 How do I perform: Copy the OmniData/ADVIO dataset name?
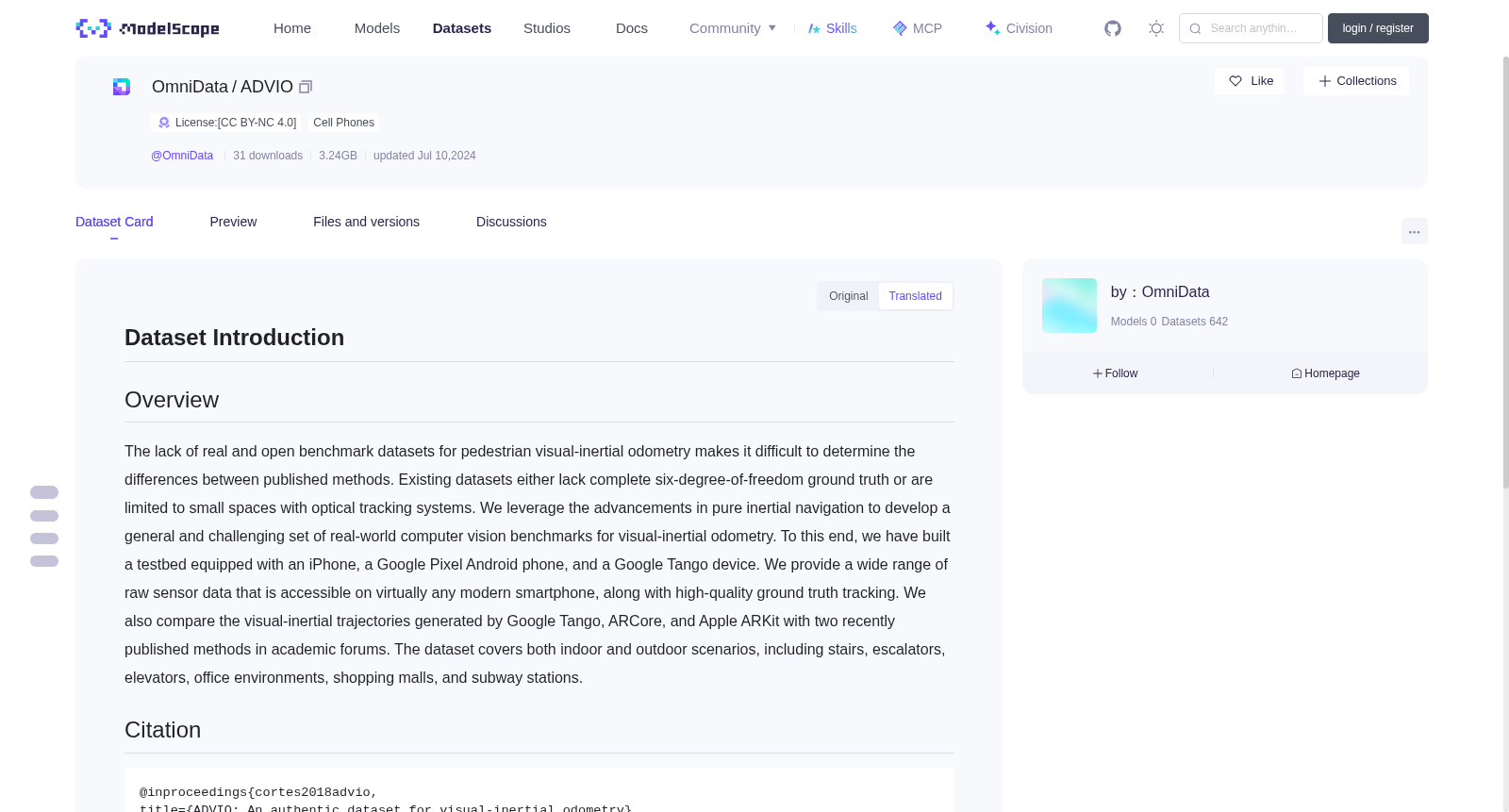pos(306,87)
